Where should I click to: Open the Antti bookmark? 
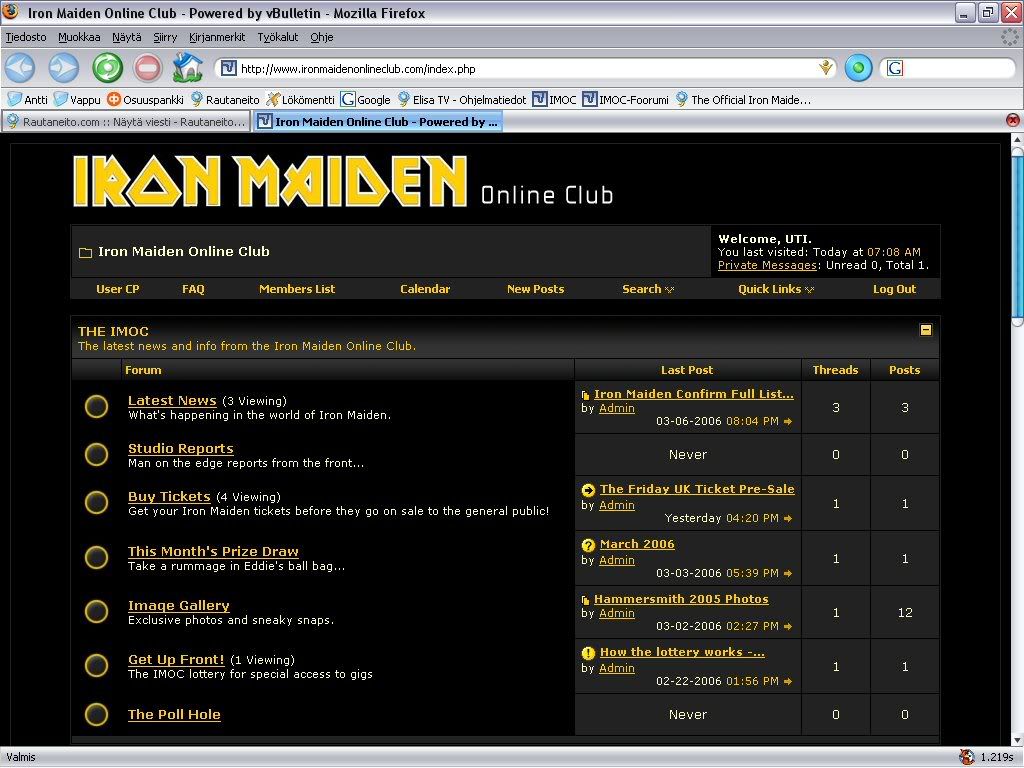pos(27,100)
